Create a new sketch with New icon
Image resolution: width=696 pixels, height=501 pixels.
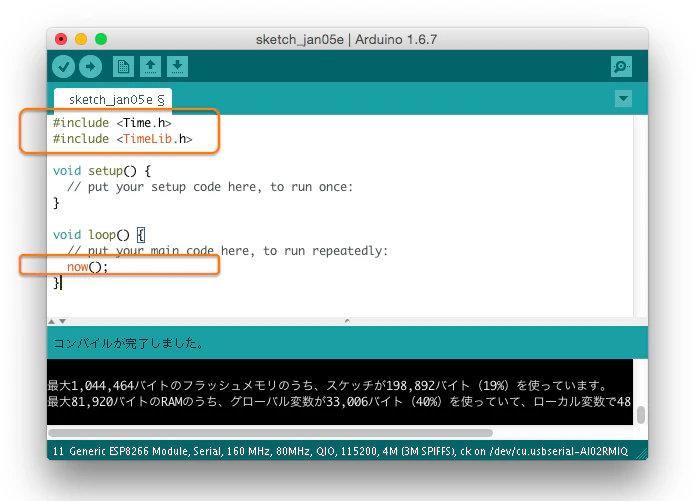tap(123, 67)
